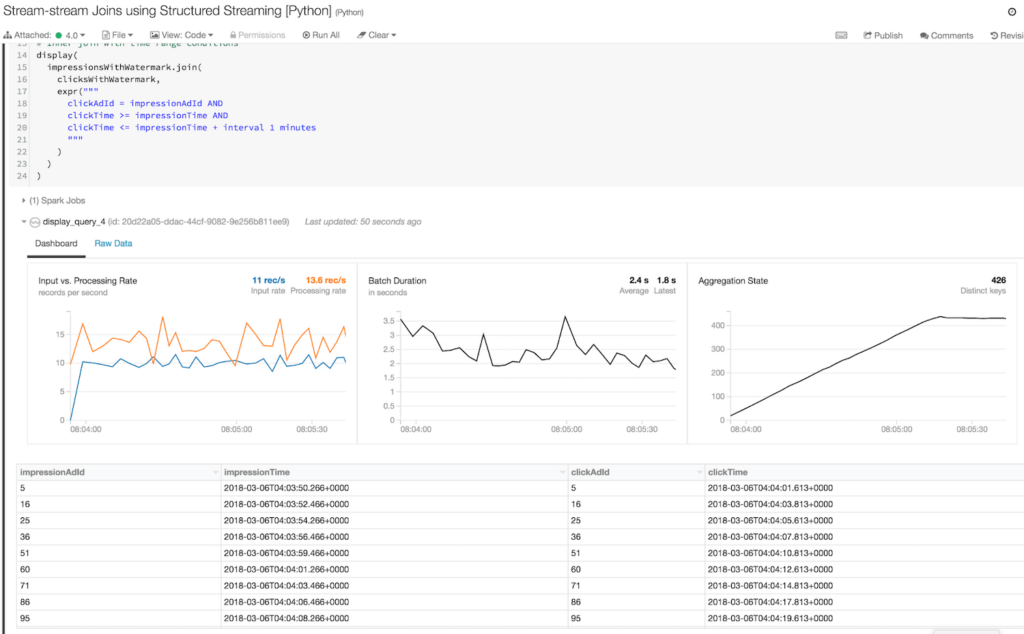Open the View: Code dropdown
1024x634 pixels.
pyautogui.click(x=181, y=35)
